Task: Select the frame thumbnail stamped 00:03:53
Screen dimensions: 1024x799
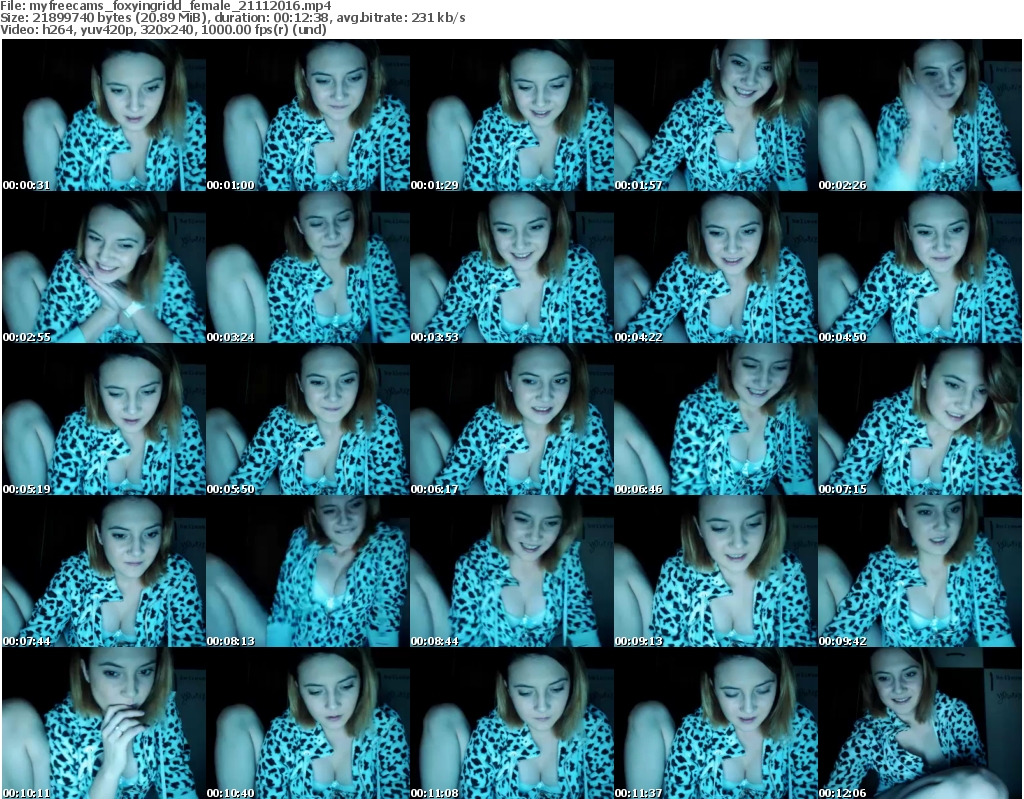Action: click(511, 267)
